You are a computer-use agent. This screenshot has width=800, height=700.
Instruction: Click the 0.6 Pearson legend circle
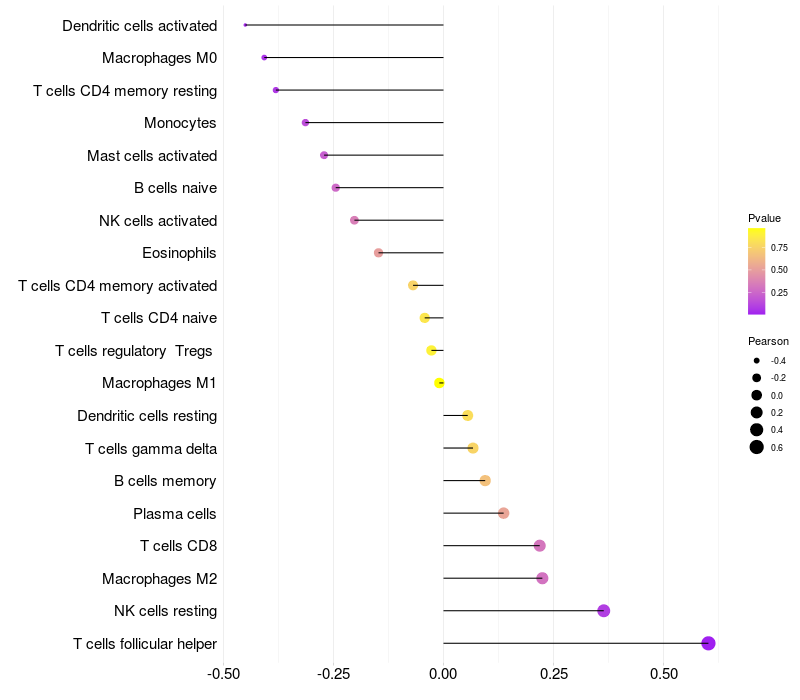(757, 447)
